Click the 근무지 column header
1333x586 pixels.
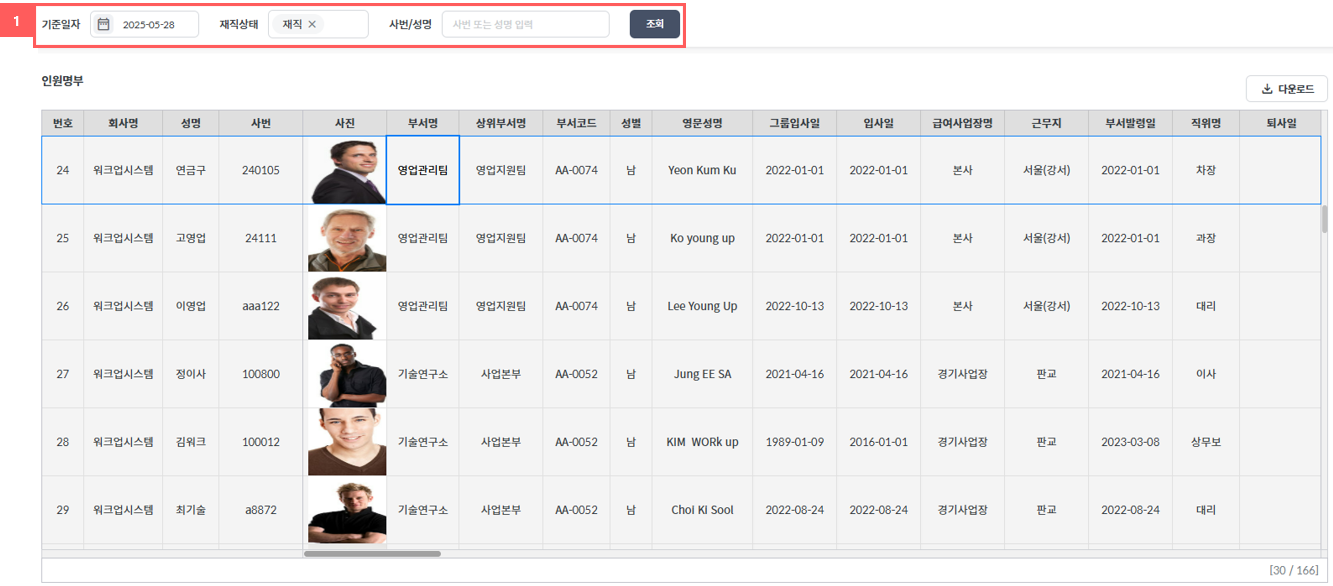(x=1047, y=123)
